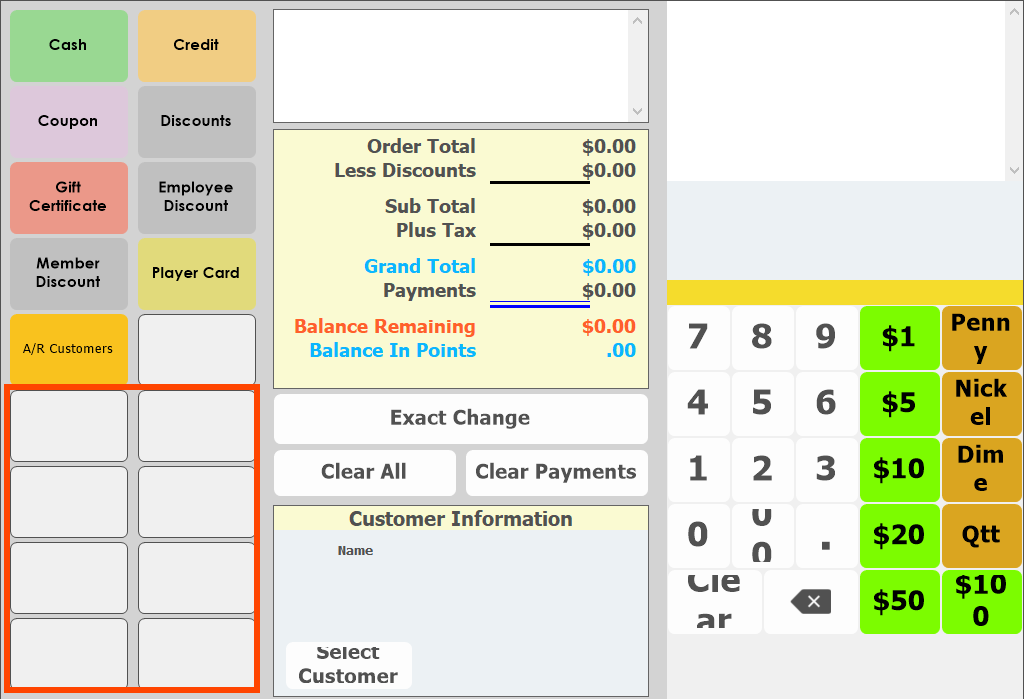The height and width of the screenshot is (699, 1024).
Task: Open Select Customer dialog
Action: pyautogui.click(x=348, y=665)
